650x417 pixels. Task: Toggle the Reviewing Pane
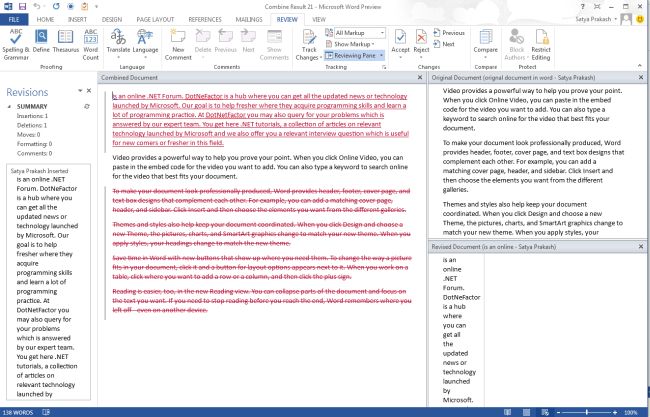351,55
